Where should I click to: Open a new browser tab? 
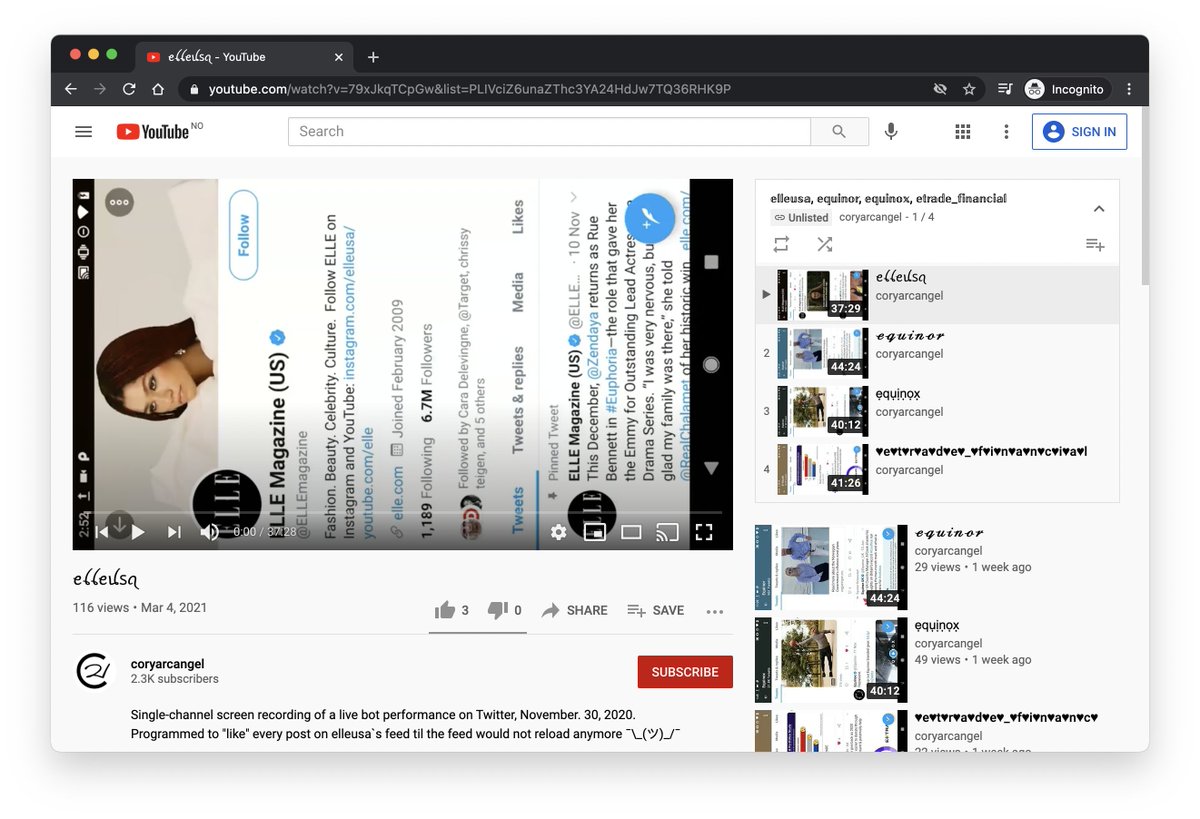click(x=373, y=57)
